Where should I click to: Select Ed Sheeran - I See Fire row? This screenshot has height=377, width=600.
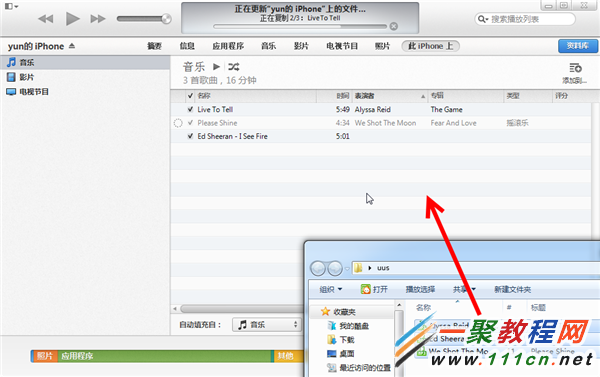(x=381, y=136)
